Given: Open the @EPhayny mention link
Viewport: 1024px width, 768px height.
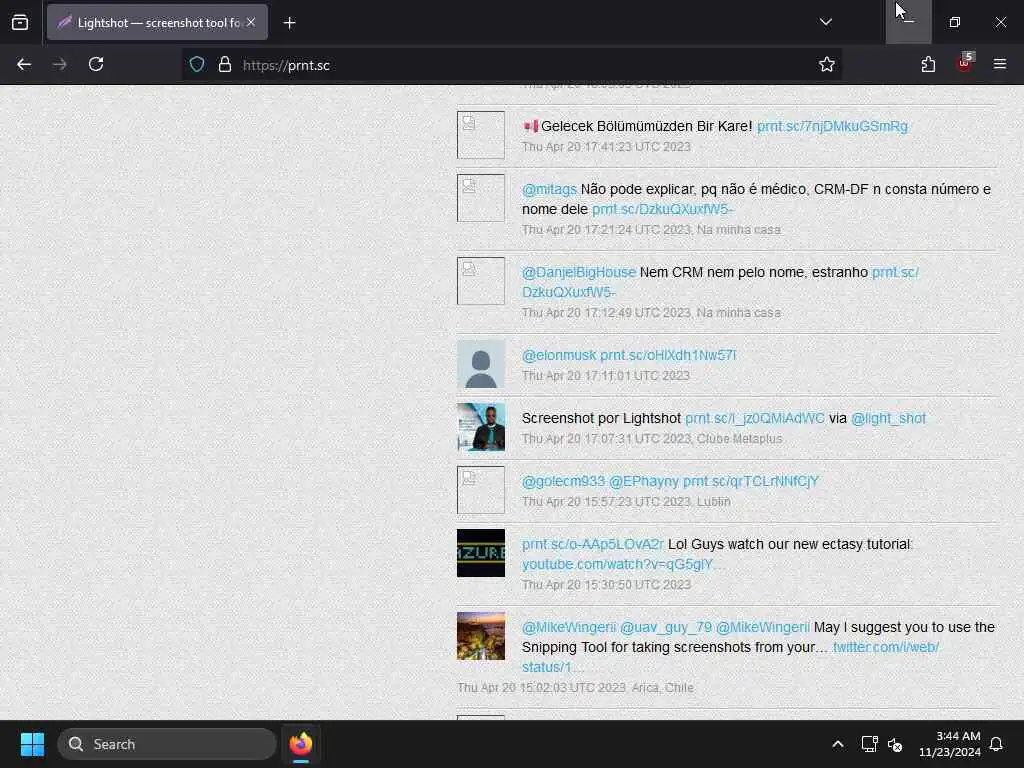Looking at the screenshot, I should point(644,481).
